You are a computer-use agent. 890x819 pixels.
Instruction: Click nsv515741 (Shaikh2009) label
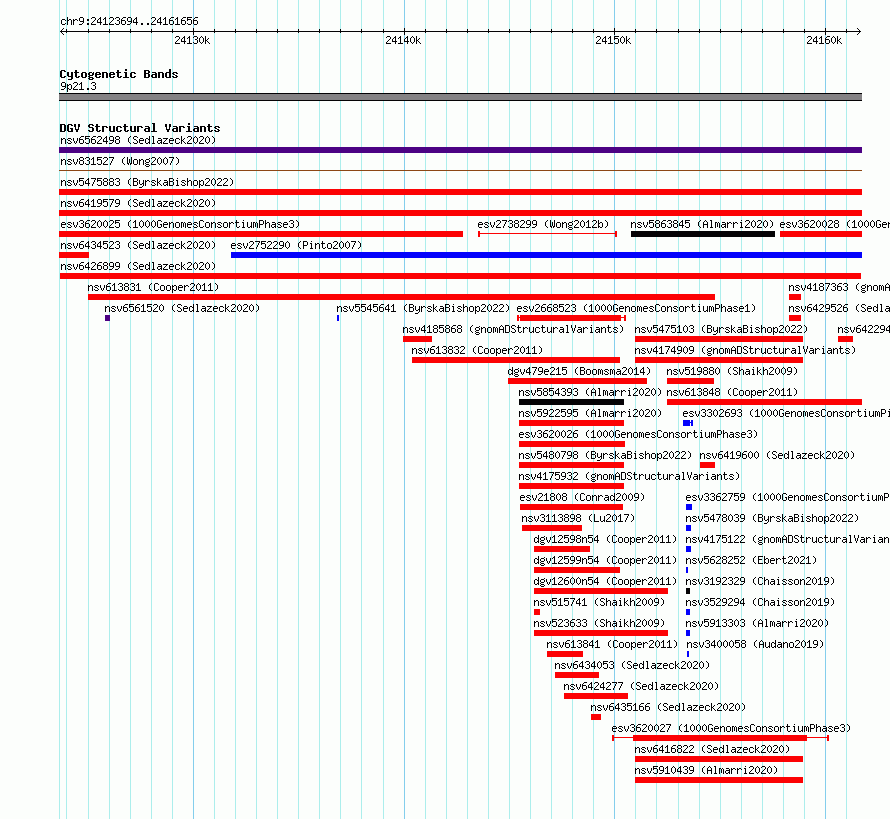coord(599,602)
